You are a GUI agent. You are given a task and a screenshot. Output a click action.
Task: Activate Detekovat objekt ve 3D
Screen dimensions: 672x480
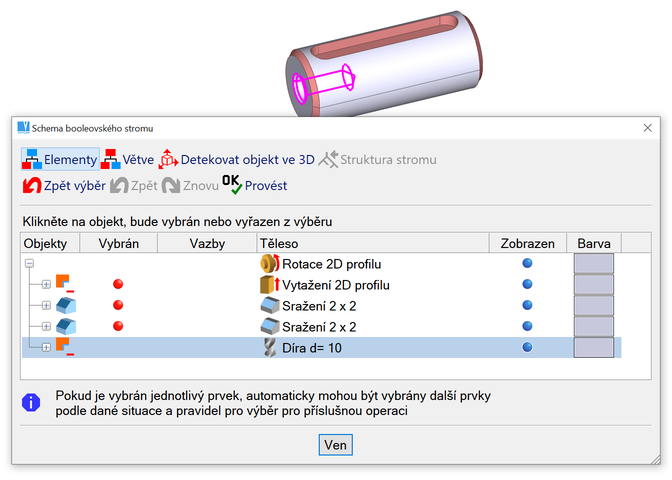(x=167, y=160)
